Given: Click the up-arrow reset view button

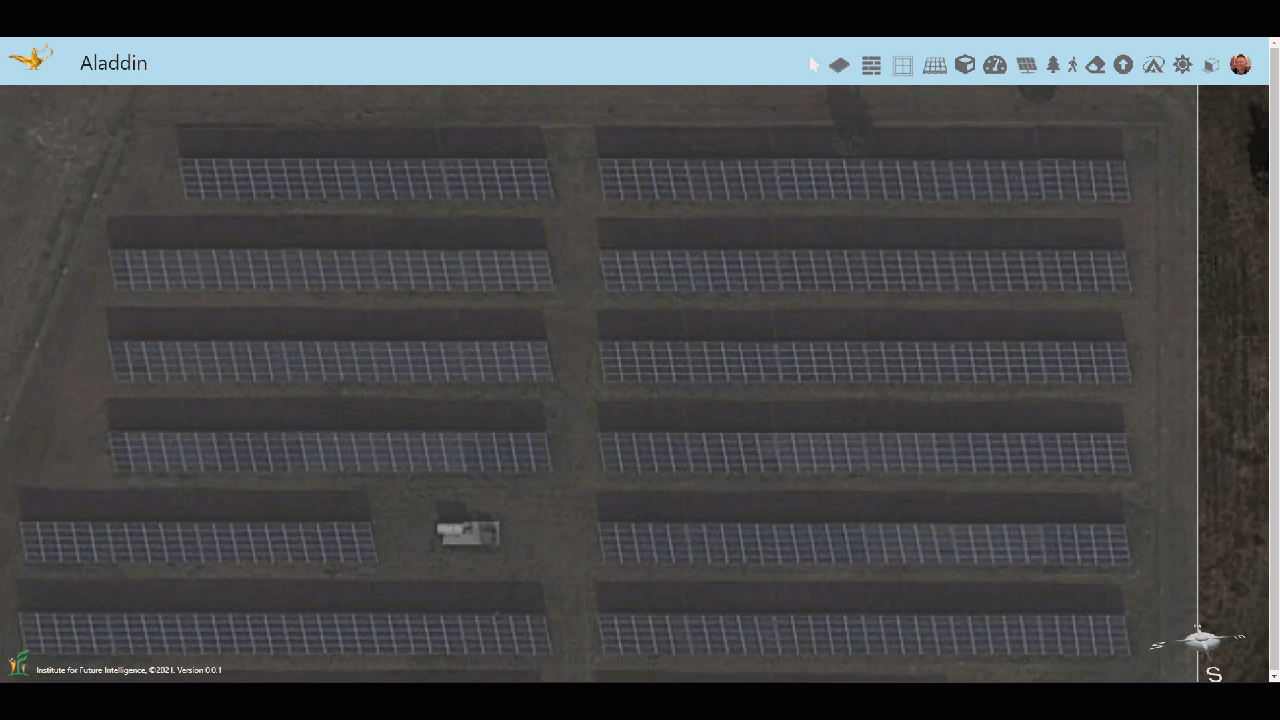Looking at the screenshot, I should [1123, 65].
